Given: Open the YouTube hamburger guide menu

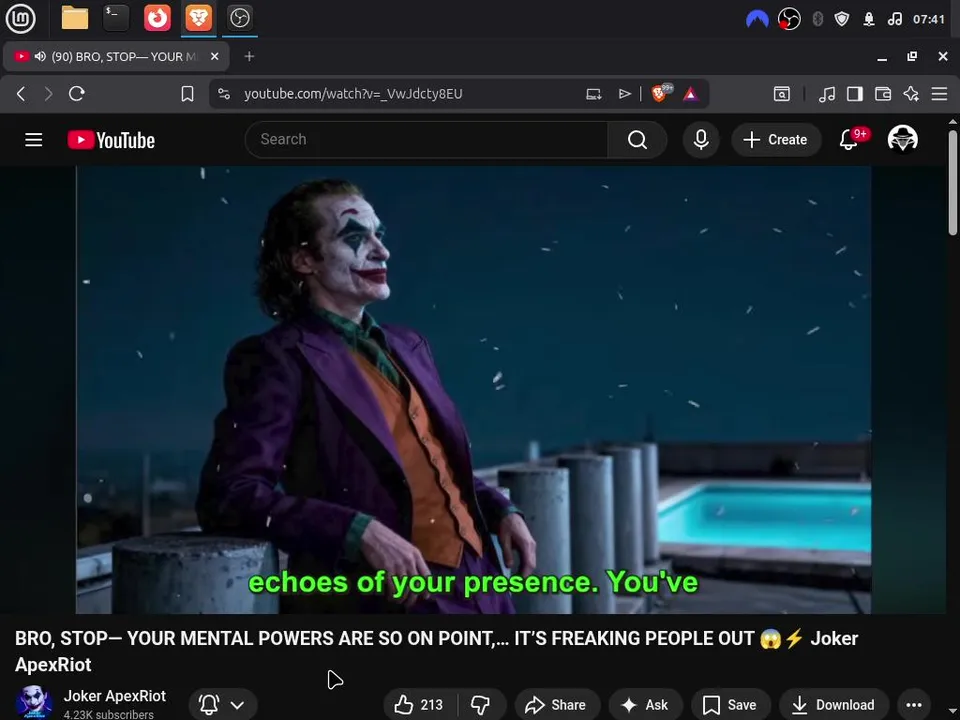Looking at the screenshot, I should click(34, 140).
